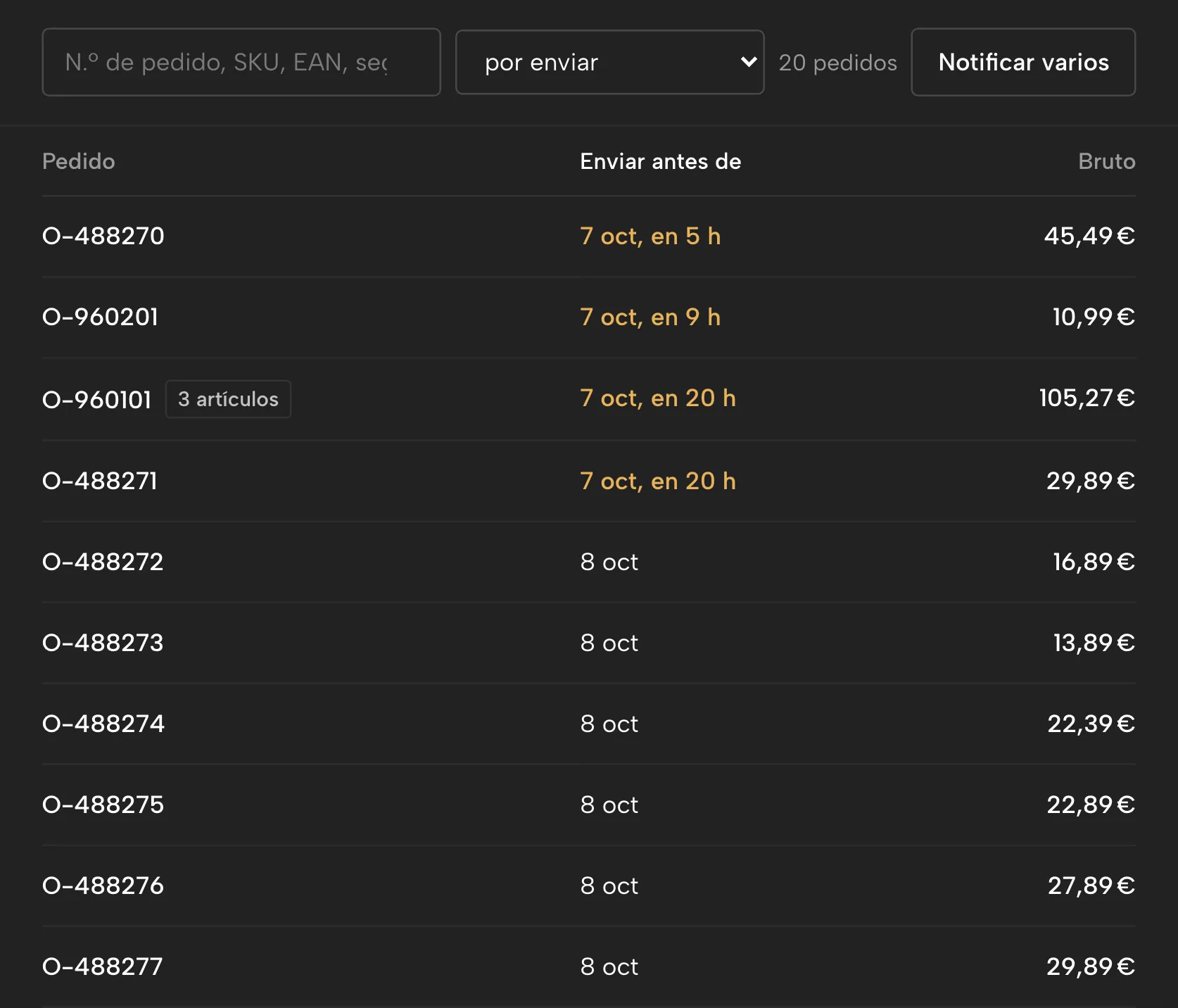Open order O-488277
This screenshot has width=1178, height=1008.
(x=103, y=966)
